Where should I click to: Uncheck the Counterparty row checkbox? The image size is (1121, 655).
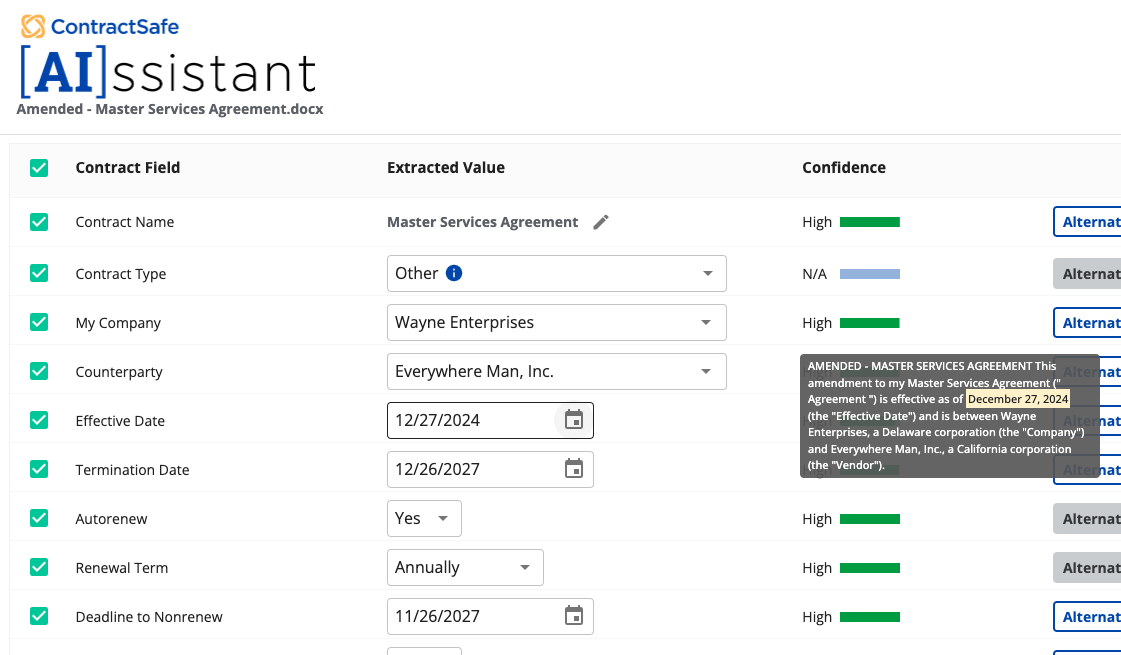pos(39,371)
